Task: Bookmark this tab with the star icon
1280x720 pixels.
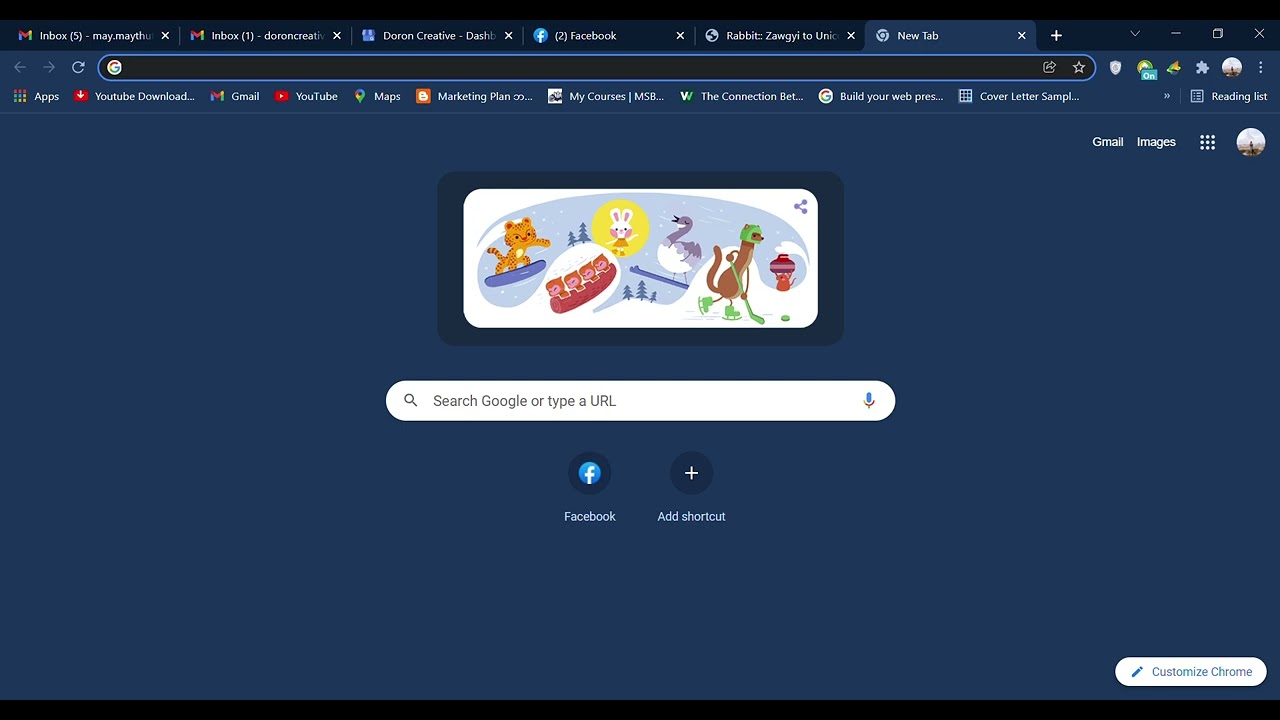Action: (1079, 67)
